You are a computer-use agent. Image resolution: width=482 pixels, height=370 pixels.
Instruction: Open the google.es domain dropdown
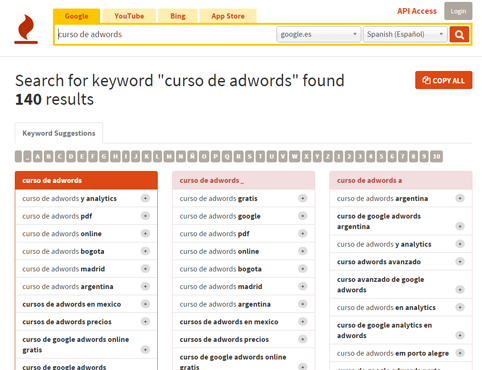[x=319, y=34]
